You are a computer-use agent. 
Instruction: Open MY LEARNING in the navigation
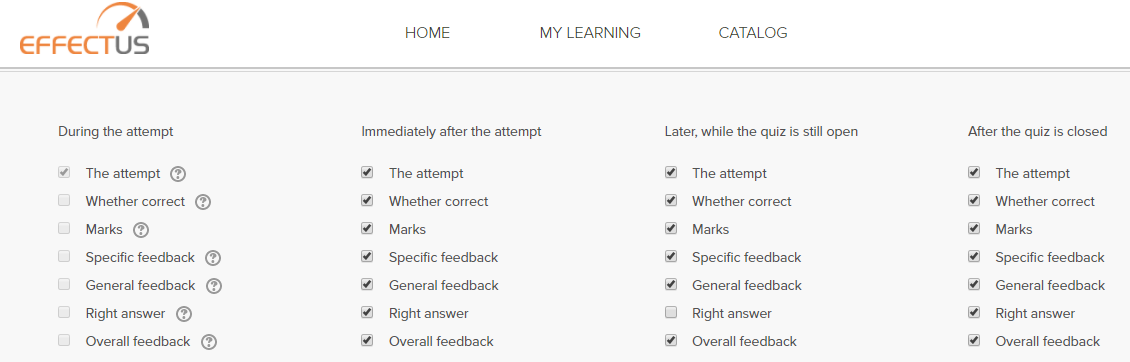click(590, 33)
